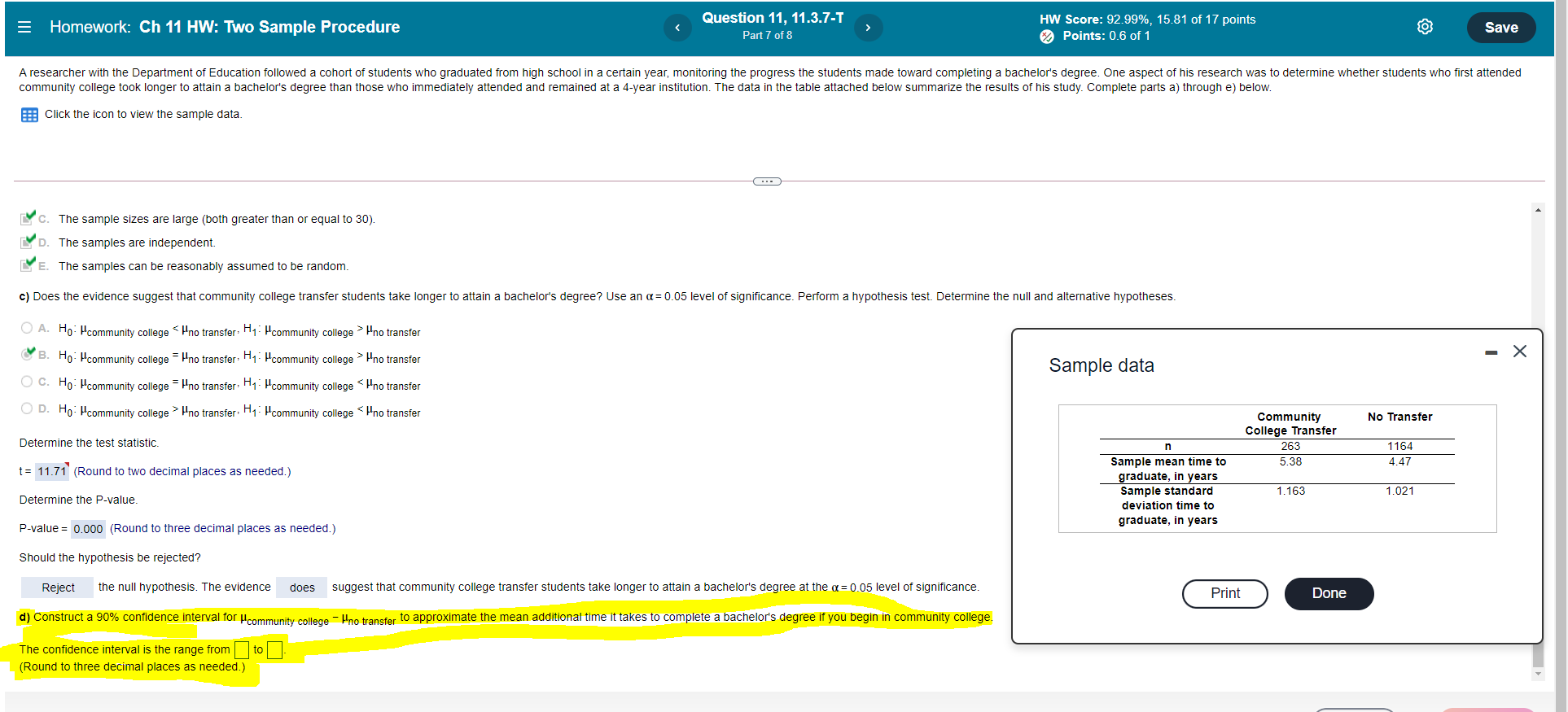Viewport: 1568px width, 712px height.
Task: Click the confidence interval lower bound box
Action: click(x=242, y=649)
